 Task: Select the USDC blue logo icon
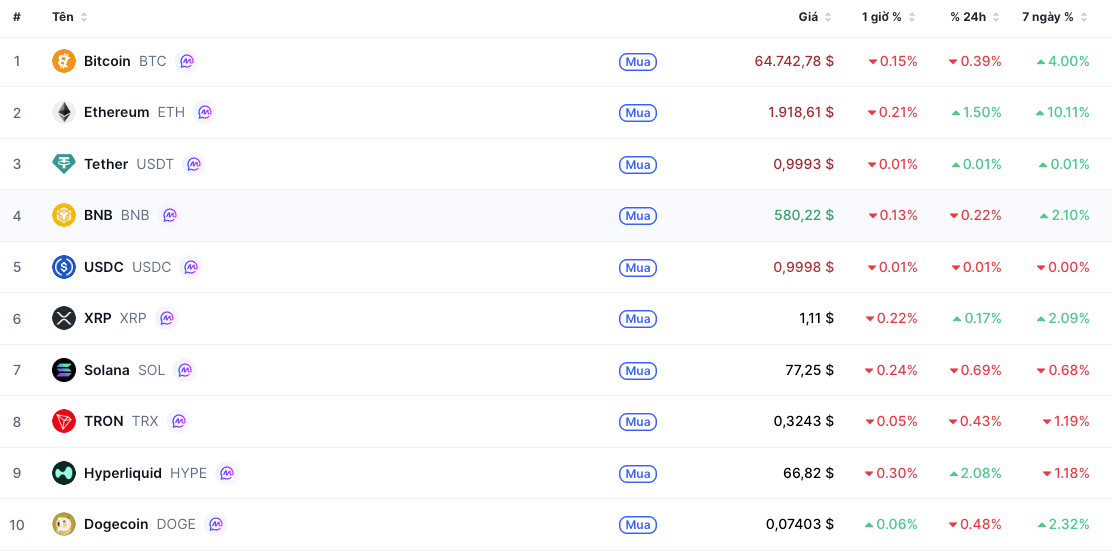click(x=64, y=267)
